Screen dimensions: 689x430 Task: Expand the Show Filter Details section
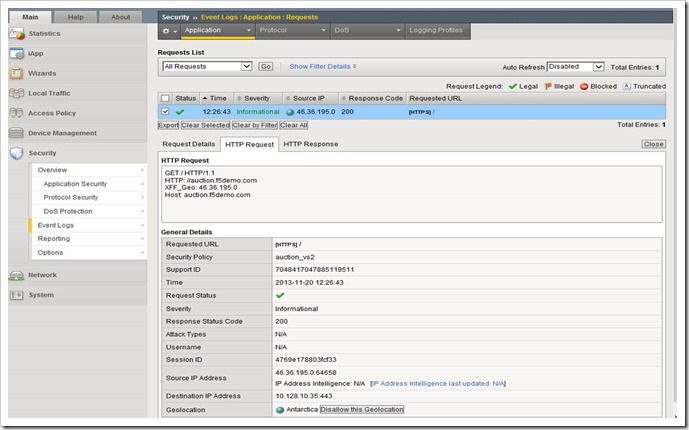pos(322,66)
